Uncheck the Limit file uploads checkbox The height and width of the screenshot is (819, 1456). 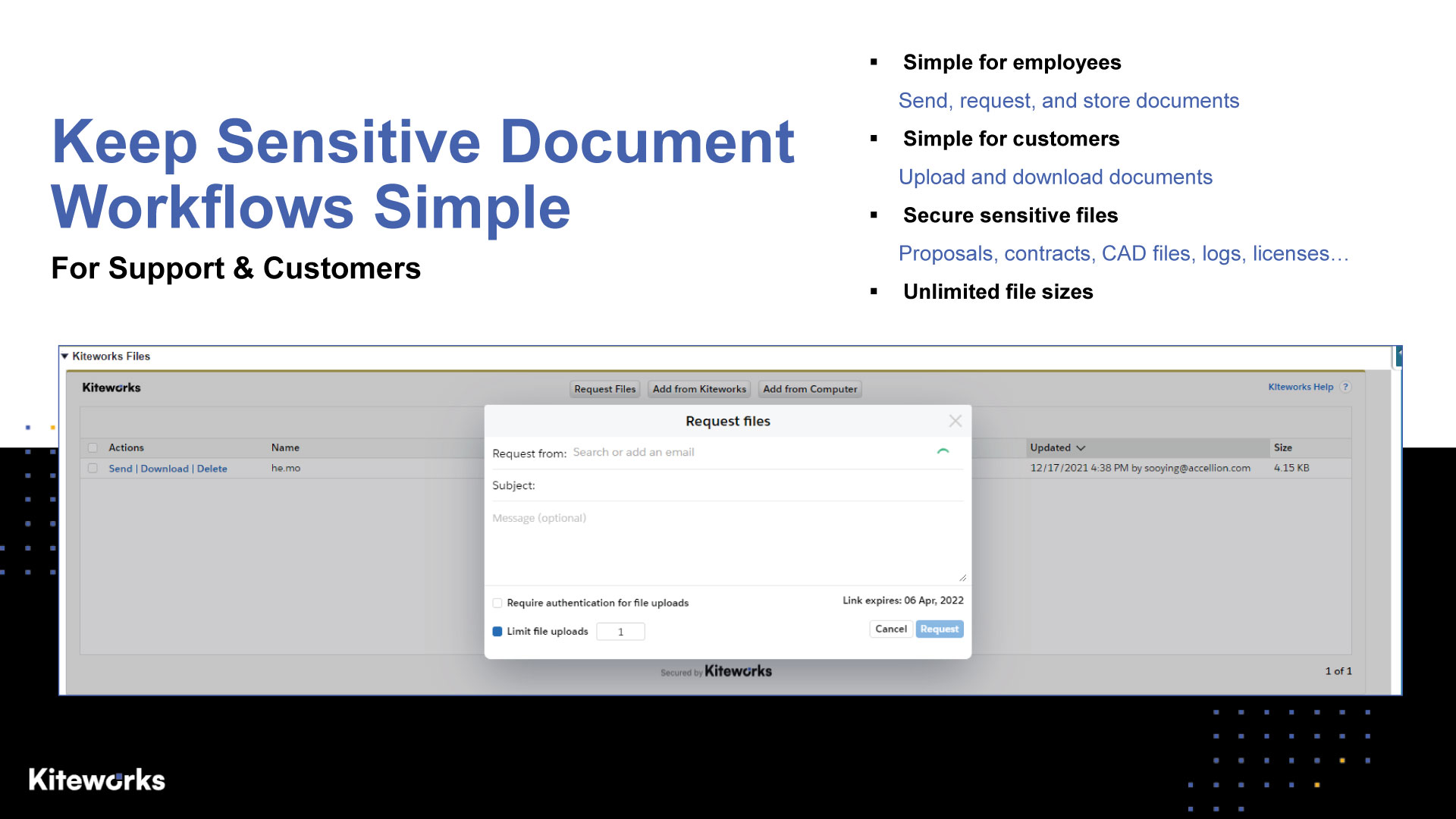(x=497, y=631)
